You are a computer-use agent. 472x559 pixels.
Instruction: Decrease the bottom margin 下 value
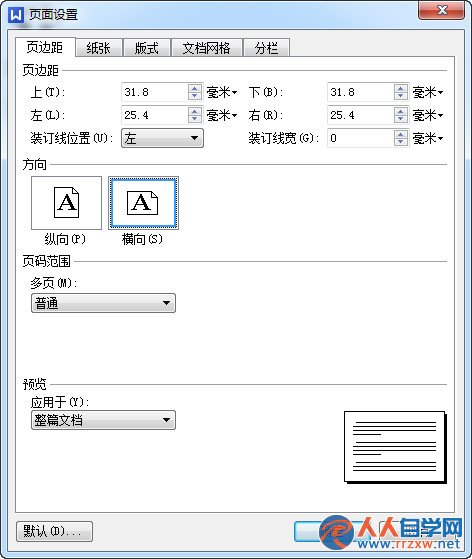pyautogui.click(x=400, y=96)
